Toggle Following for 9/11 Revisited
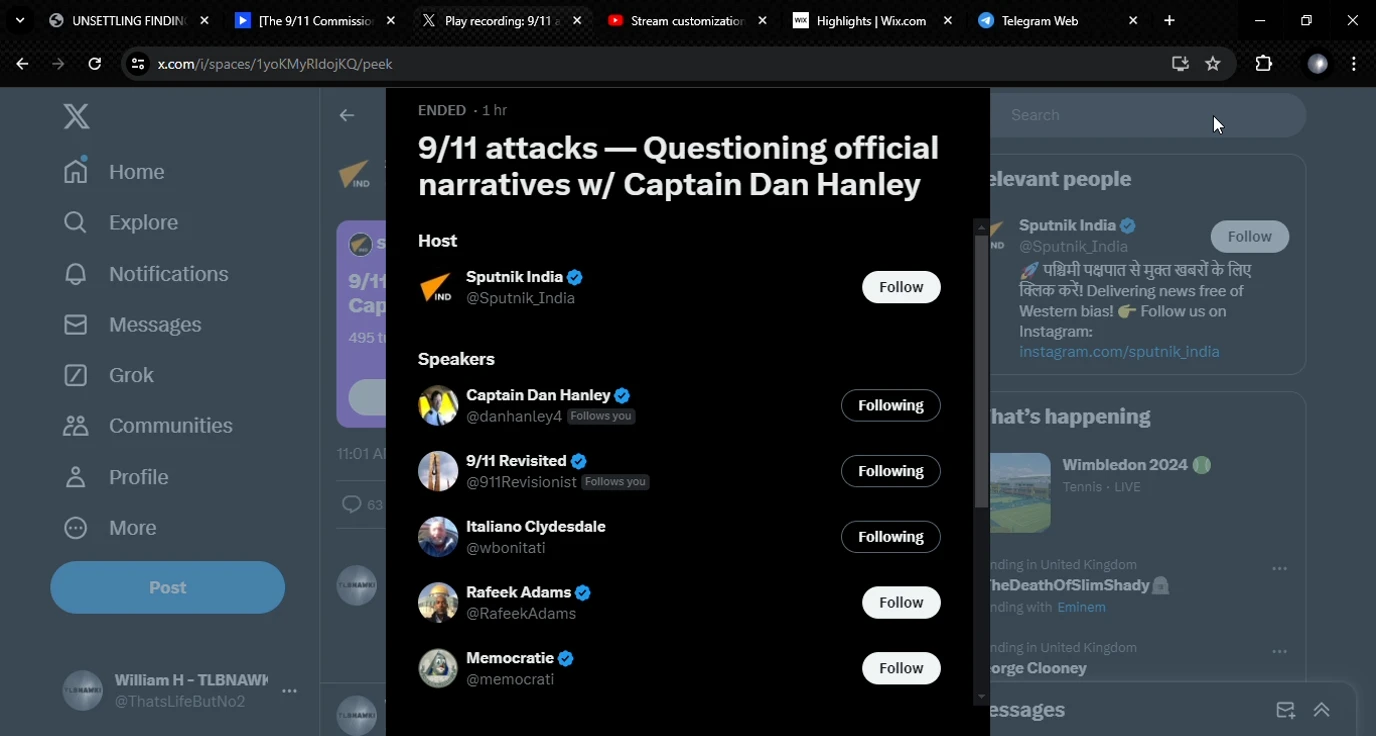 tap(890, 471)
